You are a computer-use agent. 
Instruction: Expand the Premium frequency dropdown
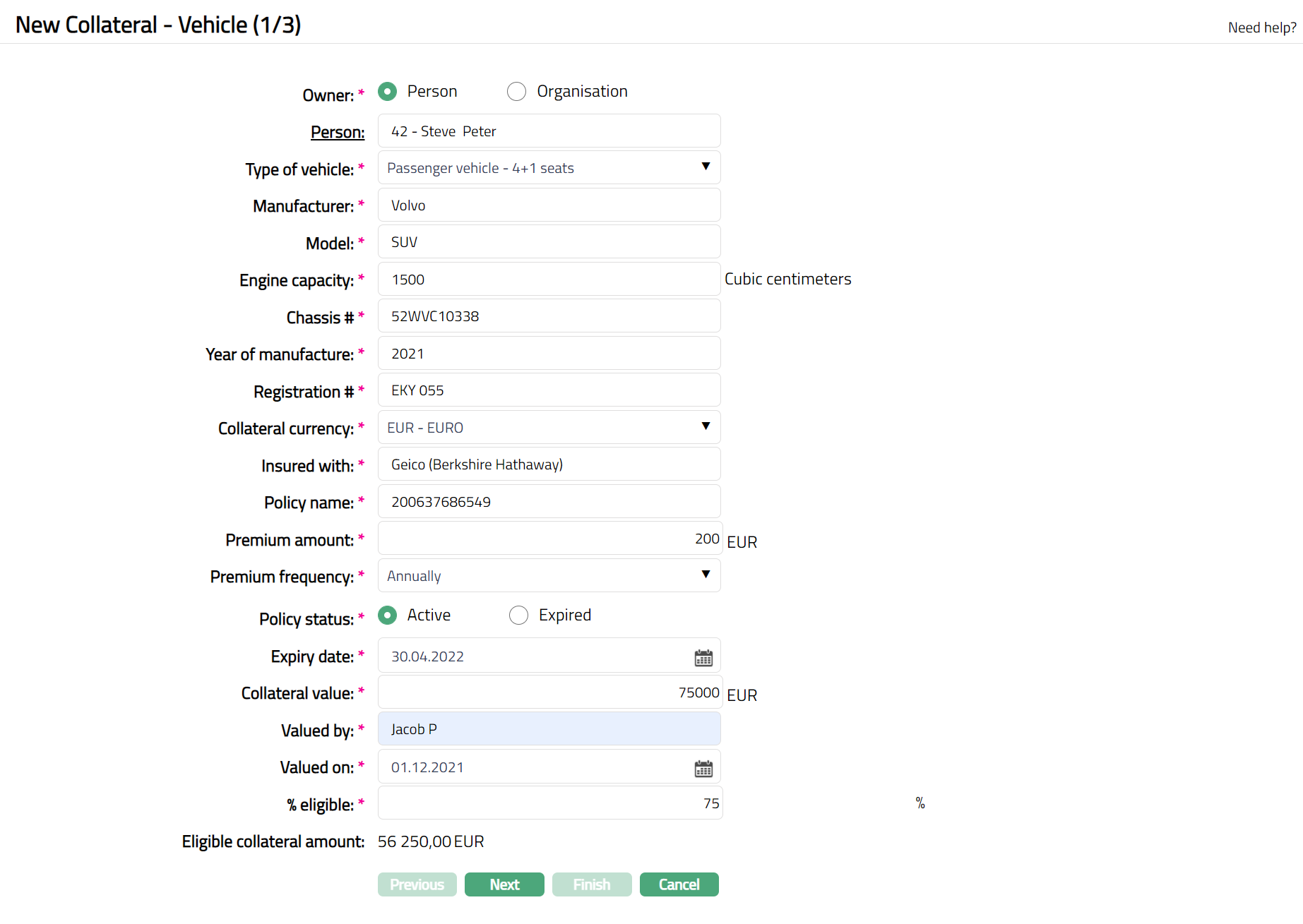pyautogui.click(x=549, y=576)
